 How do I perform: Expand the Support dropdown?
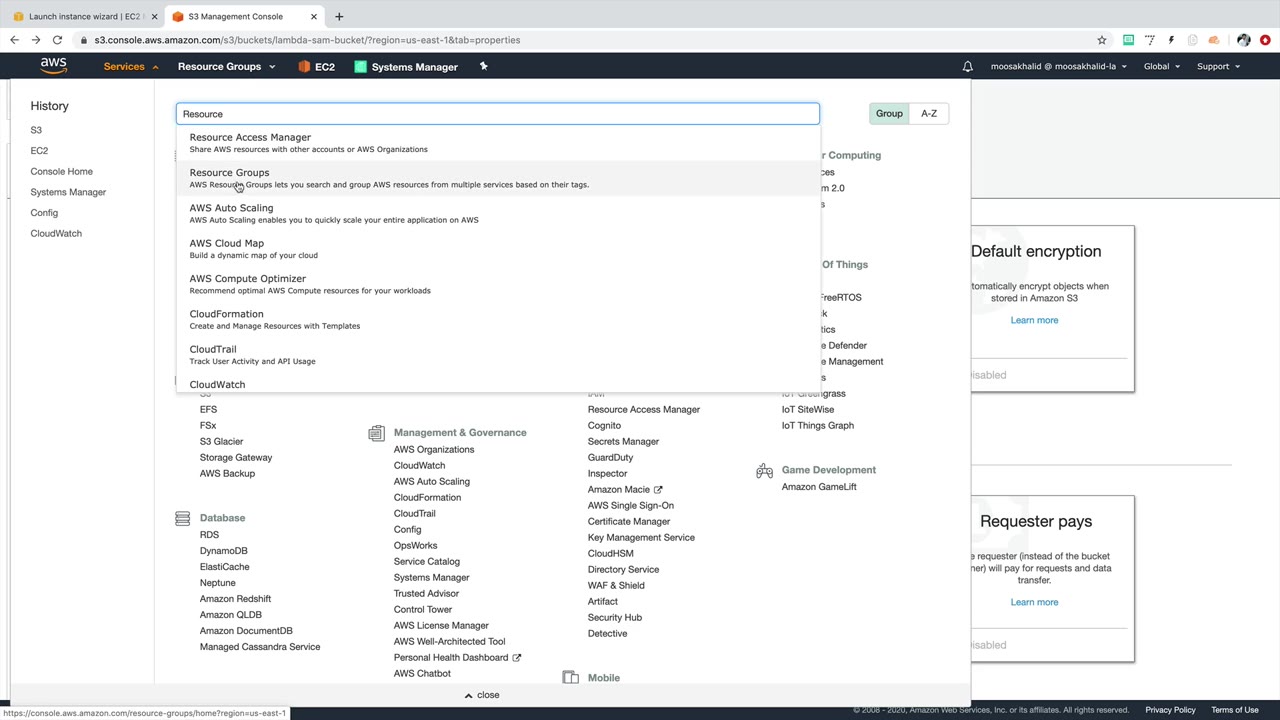point(1218,67)
